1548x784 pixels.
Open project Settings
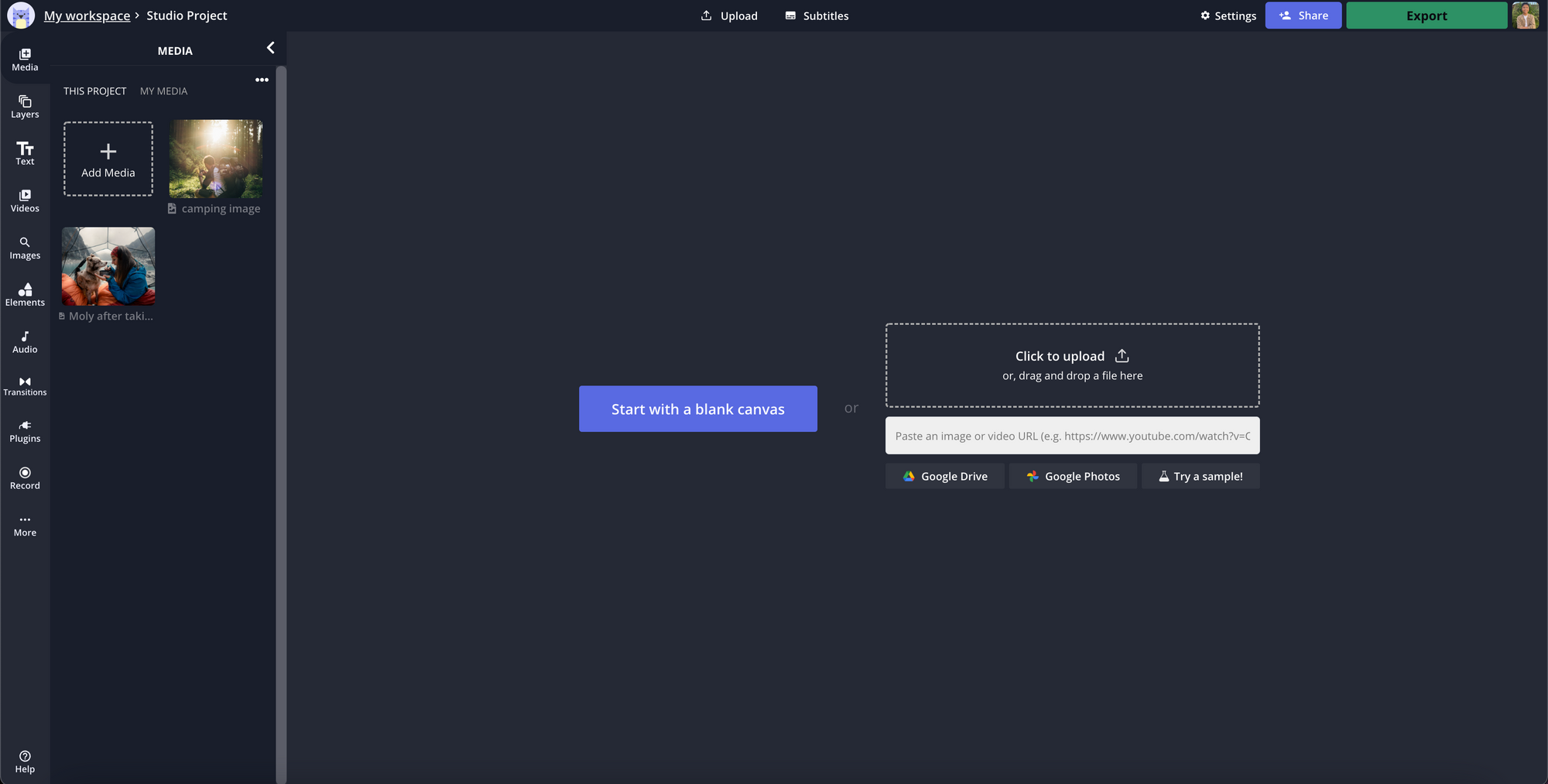pos(1228,15)
